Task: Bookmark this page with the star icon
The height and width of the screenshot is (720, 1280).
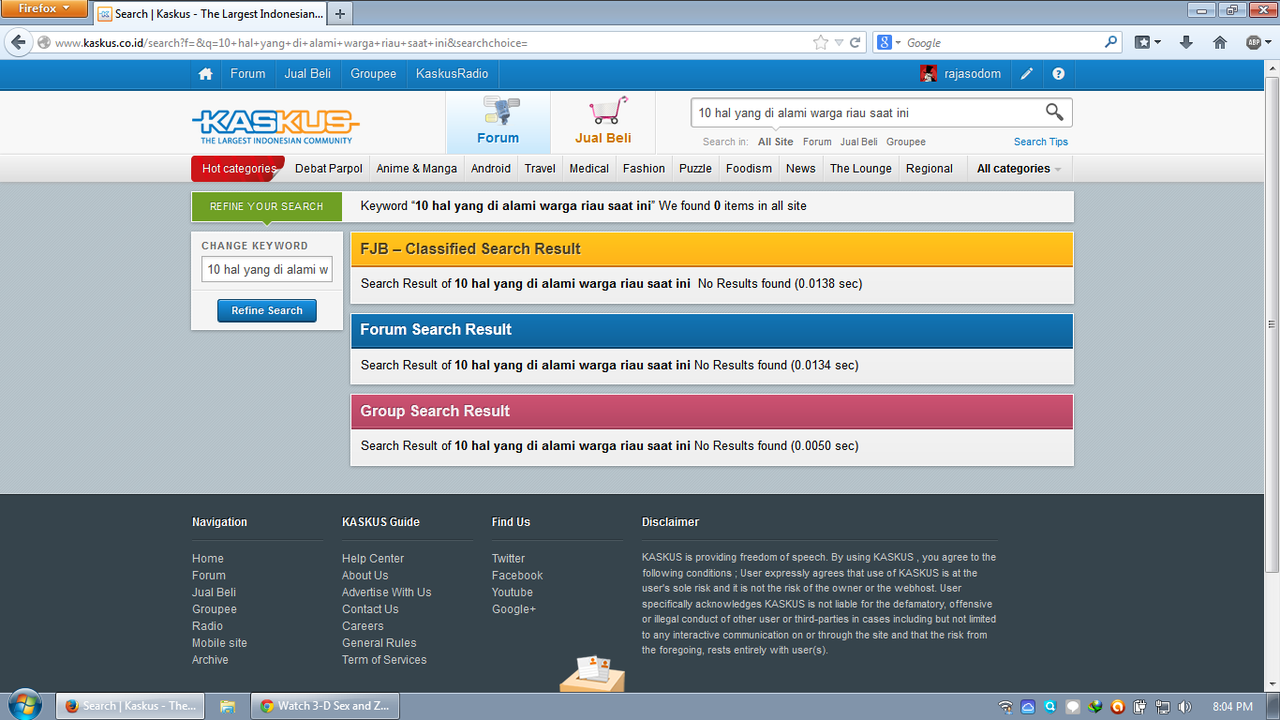Action: (821, 43)
